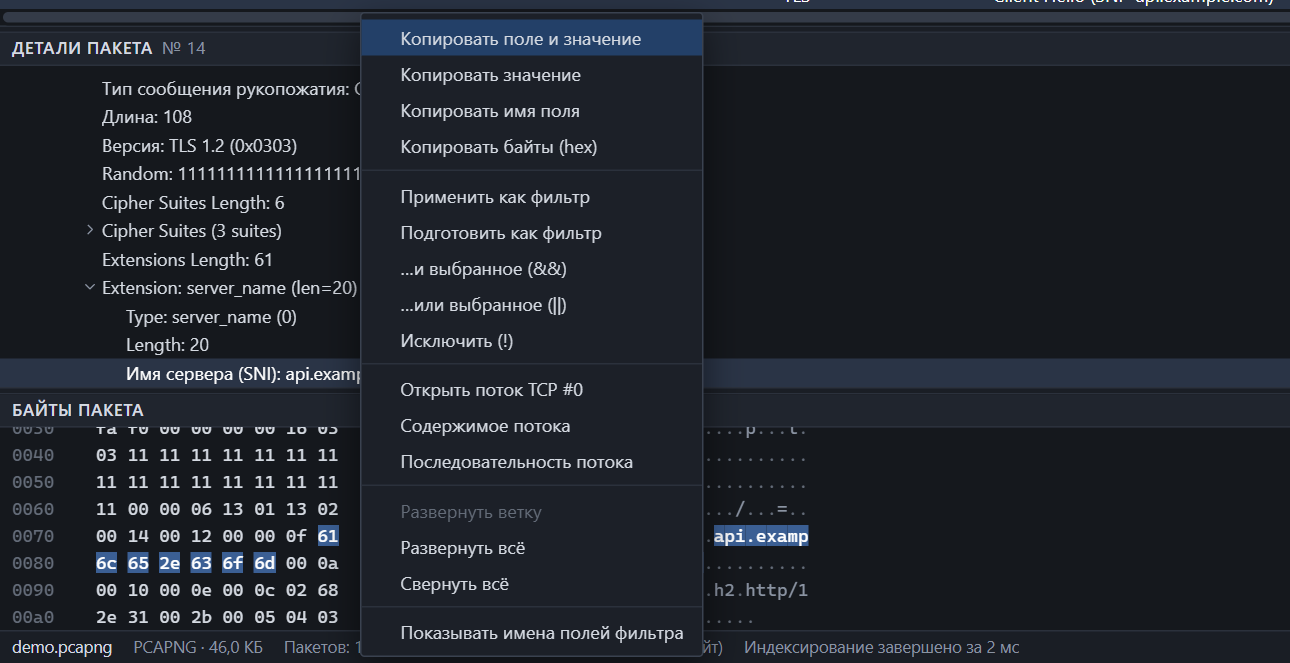Screen dimensions: 1290x663
Task: Click 'Индексирование завершено за 2 мс' status text
Action: (x=882, y=647)
